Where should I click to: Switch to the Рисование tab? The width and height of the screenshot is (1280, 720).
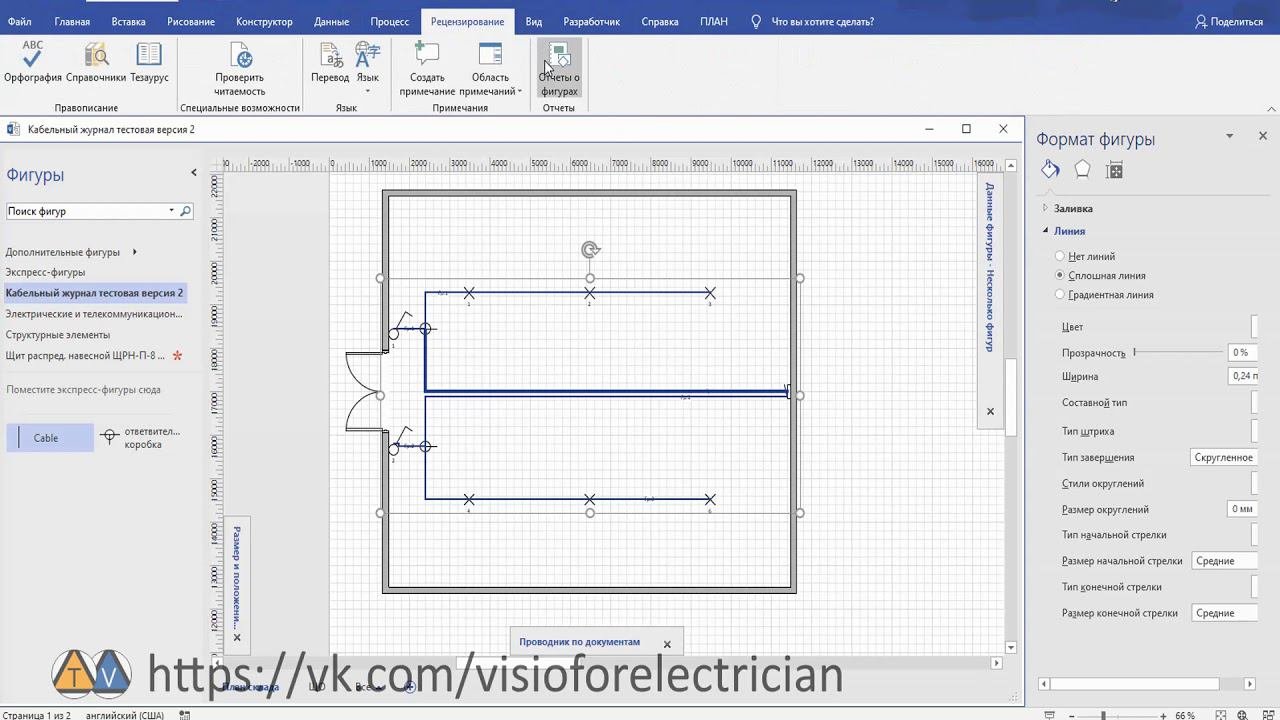click(191, 21)
